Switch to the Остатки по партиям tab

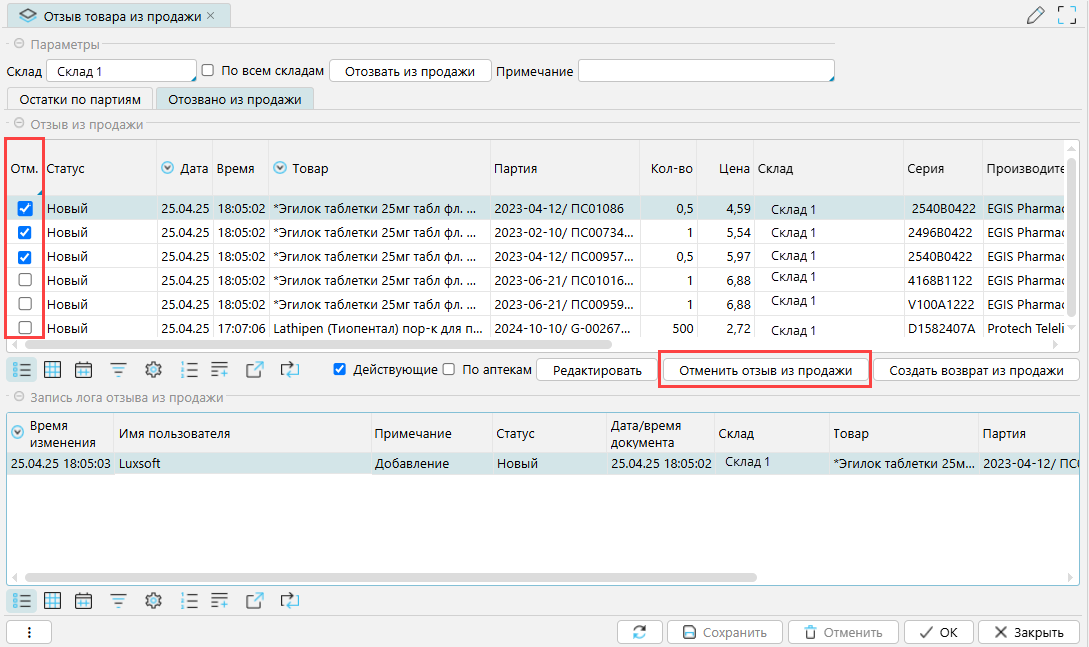(x=80, y=99)
